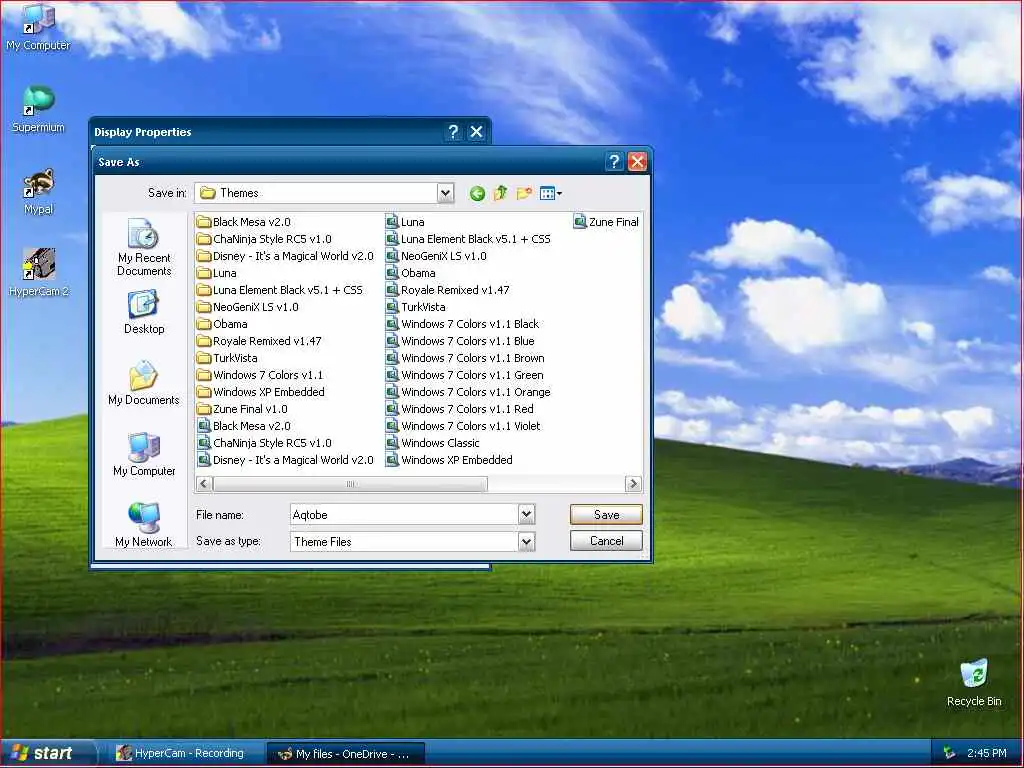Expand the Save as type dropdown
The height and width of the screenshot is (768, 1024).
click(x=526, y=541)
